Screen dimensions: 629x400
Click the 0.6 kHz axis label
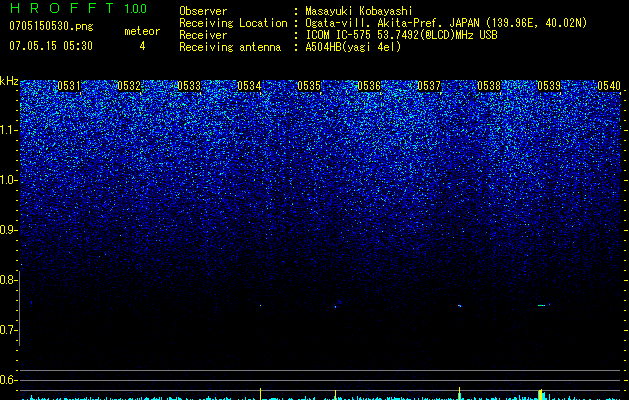[7, 380]
